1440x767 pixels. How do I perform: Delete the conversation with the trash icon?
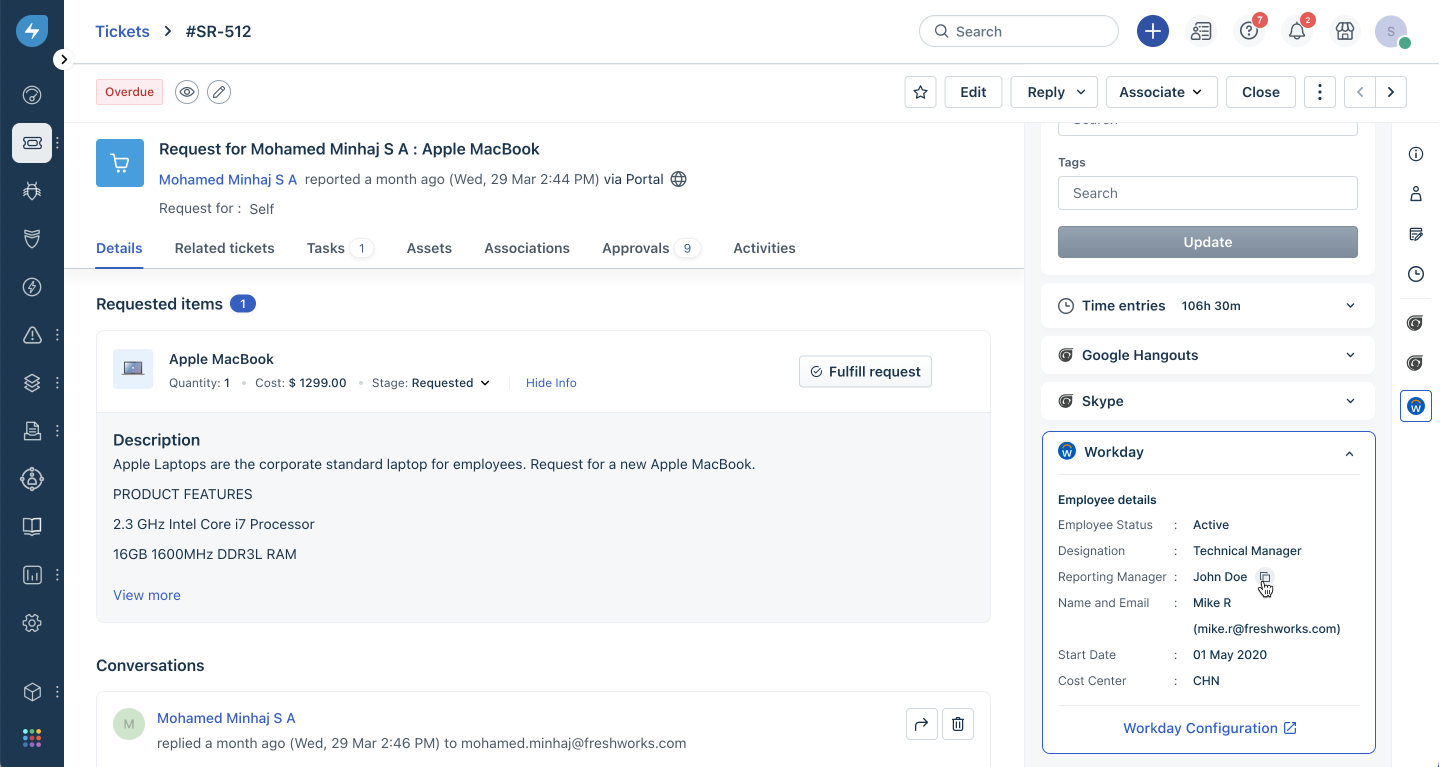[958, 724]
